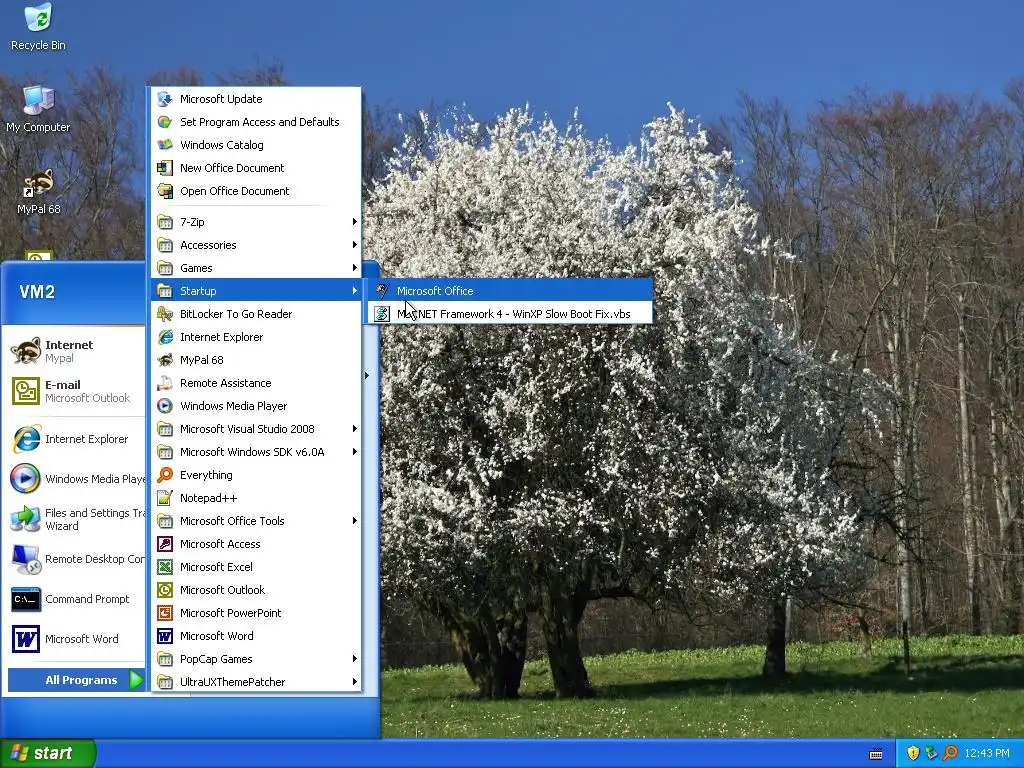The height and width of the screenshot is (768, 1024).
Task: Click the Windows Catalog icon
Action: [165, 145]
